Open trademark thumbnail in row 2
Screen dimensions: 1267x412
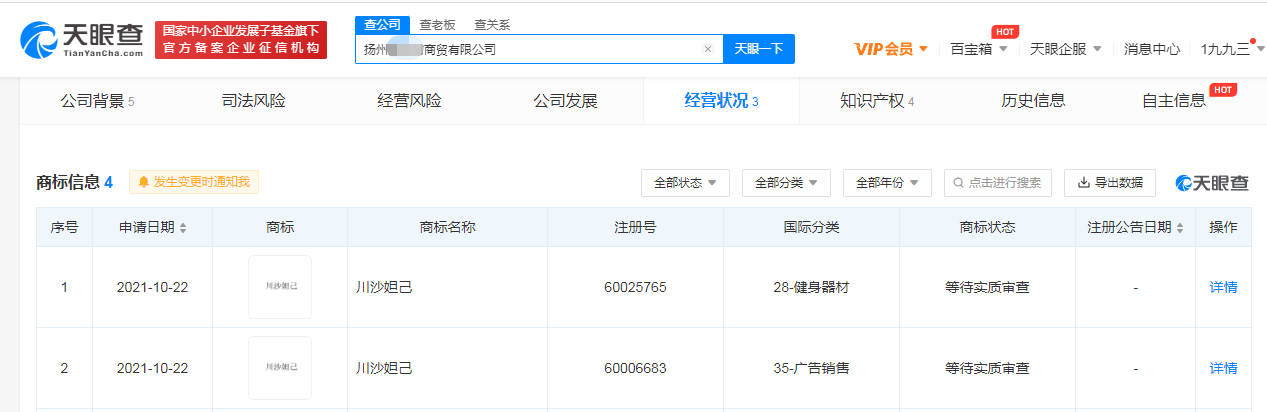click(280, 368)
